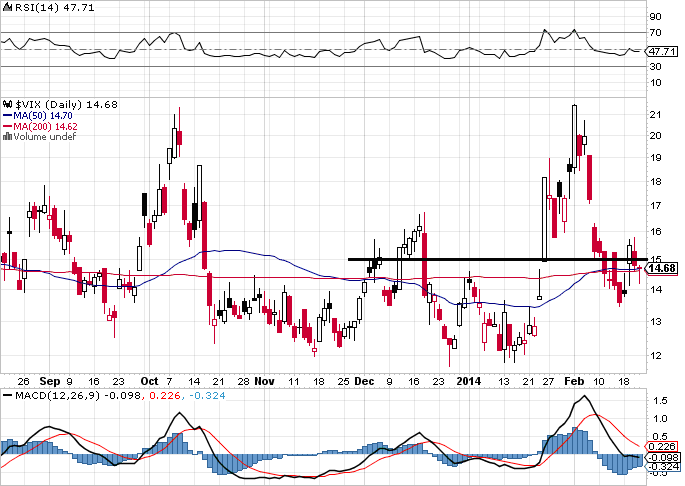Image resolution: width=685 pixels, height=486 pixels.
Task: Click the 17 price axis label
Action: (655, 205)
